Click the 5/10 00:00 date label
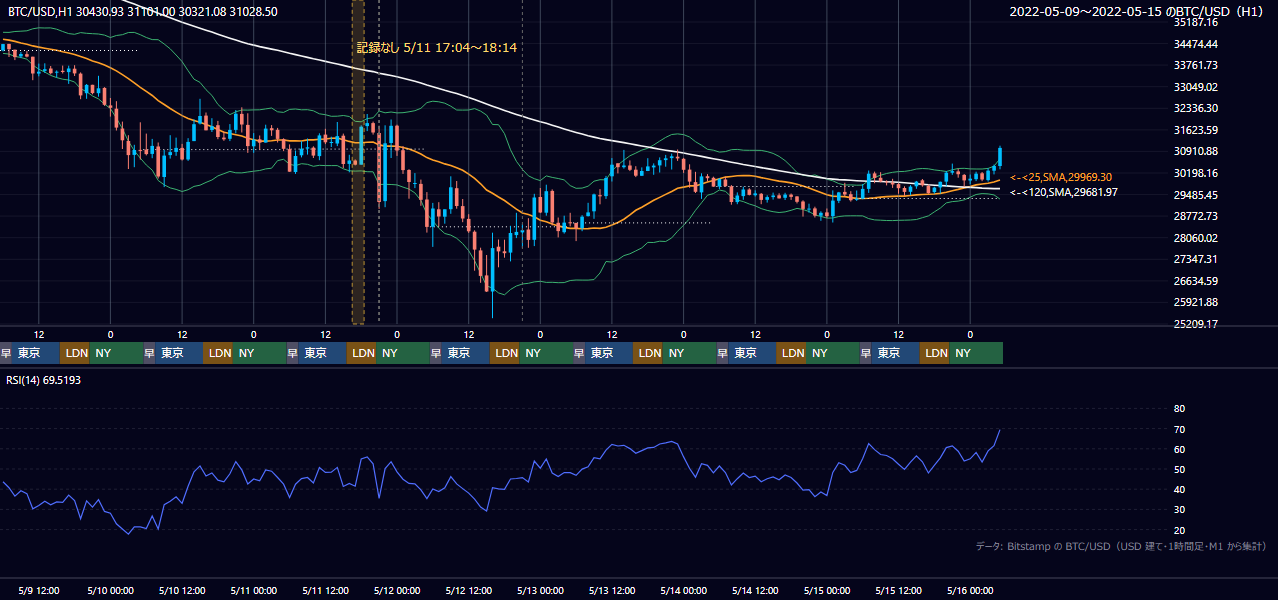The image size is (1278, 600). coord(110,590)
